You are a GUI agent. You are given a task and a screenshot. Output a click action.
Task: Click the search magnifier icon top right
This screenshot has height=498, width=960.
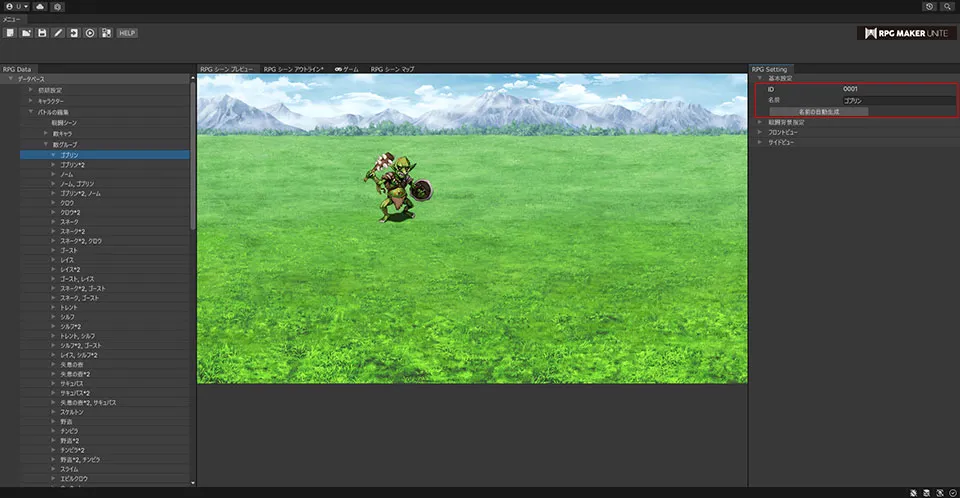(x=946, y=6)
